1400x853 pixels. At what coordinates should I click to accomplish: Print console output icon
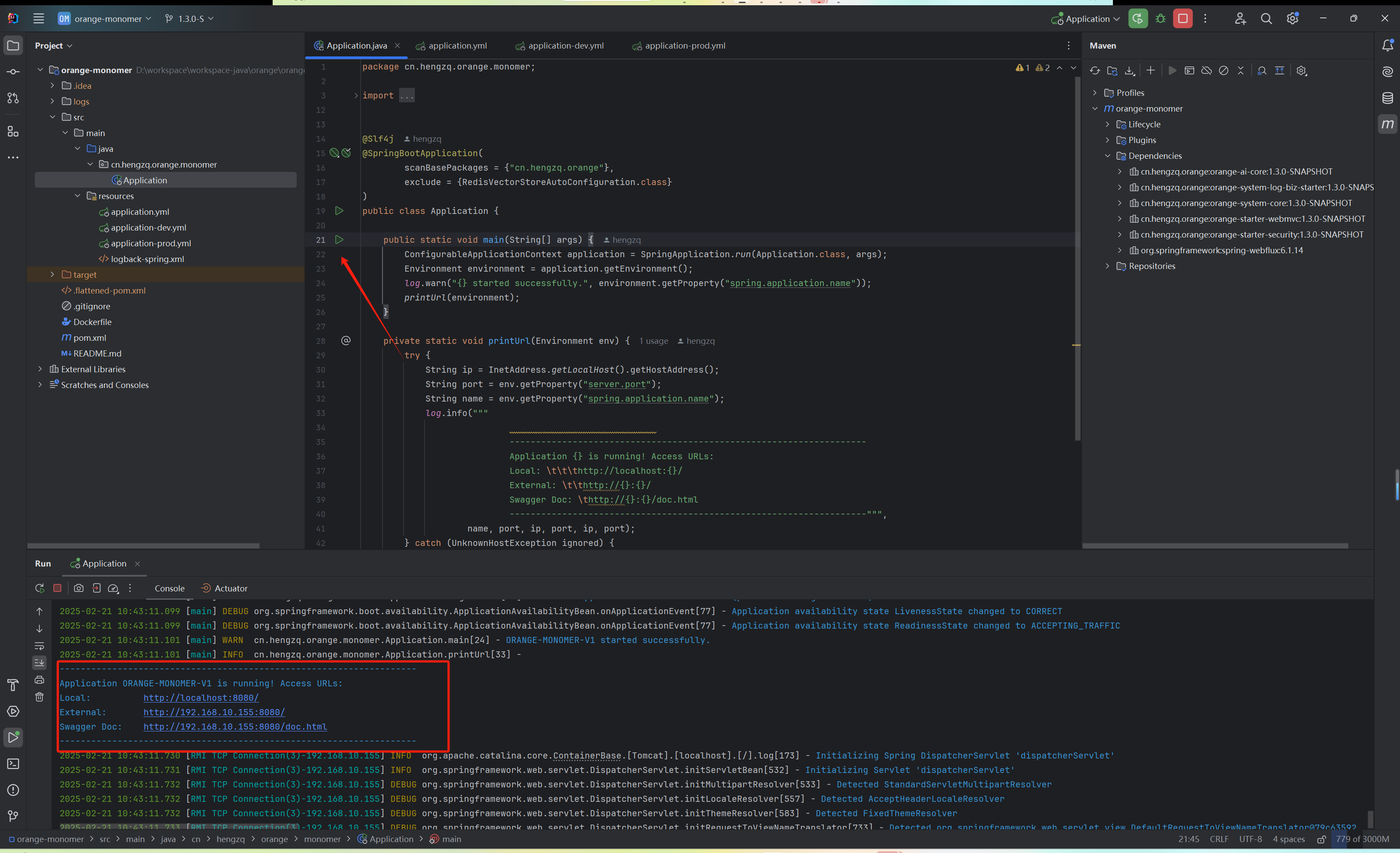[39, 680]
